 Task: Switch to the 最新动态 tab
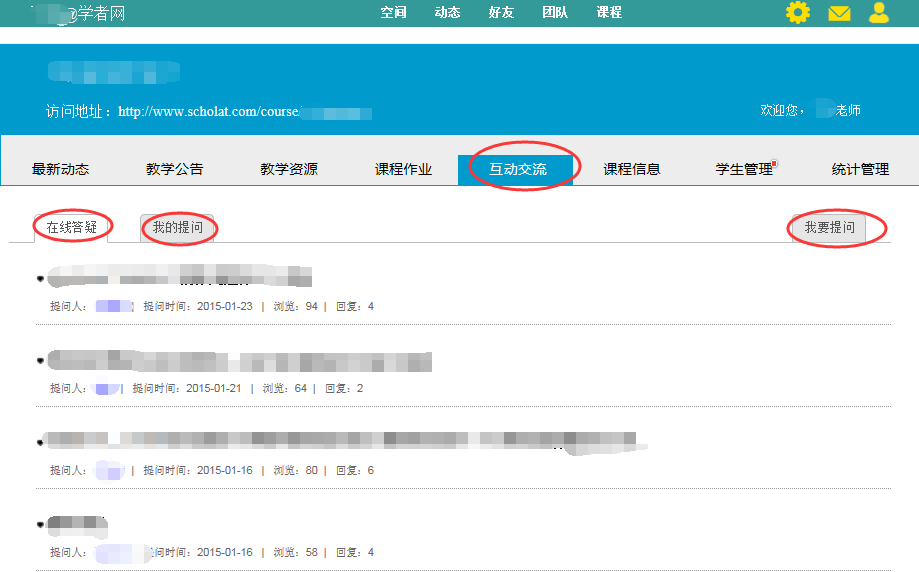pos(60,169)
